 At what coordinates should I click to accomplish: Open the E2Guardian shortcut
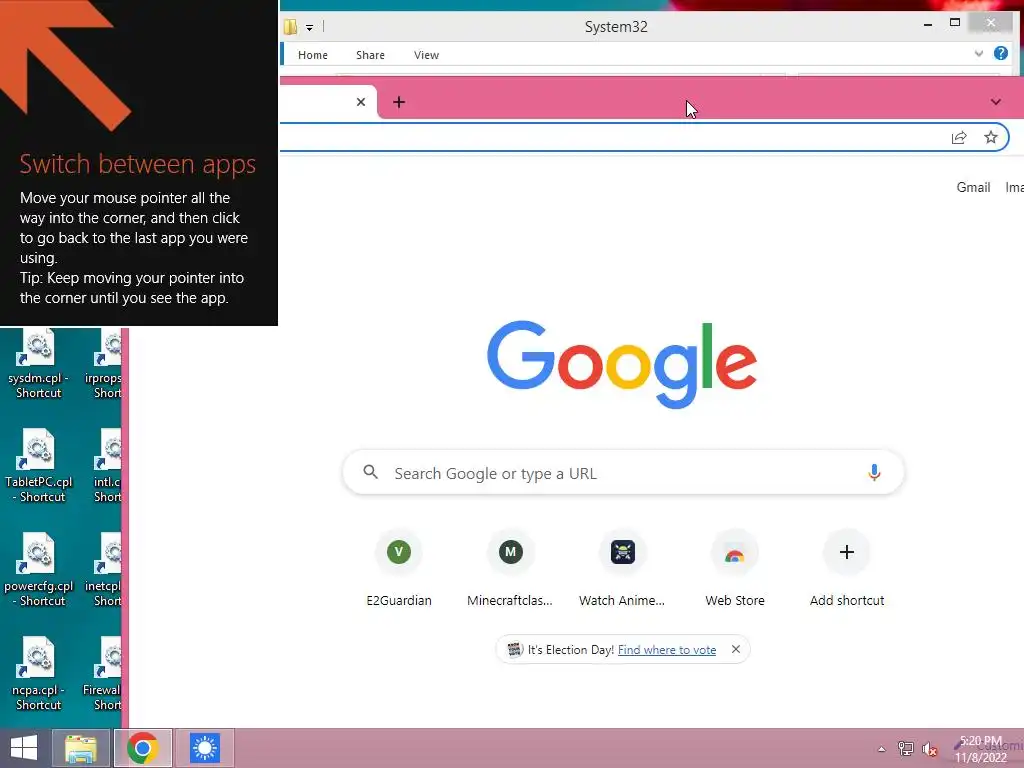[x=399, y=568]
